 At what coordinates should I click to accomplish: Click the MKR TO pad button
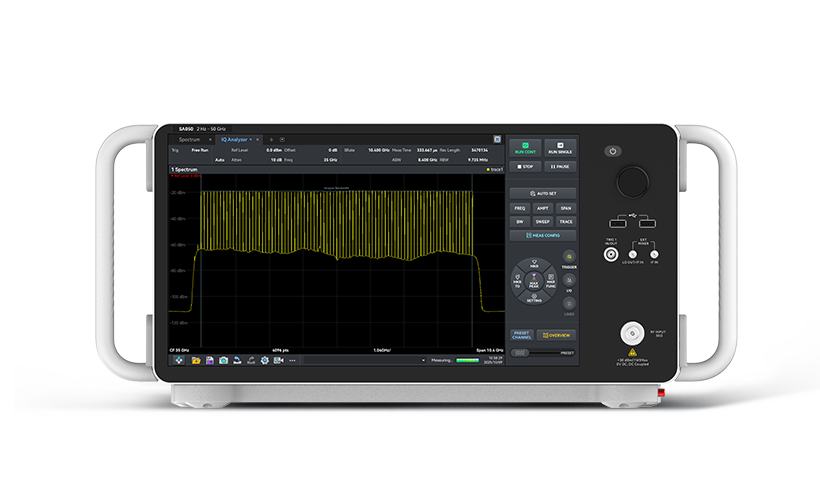[x=518, y=283]
